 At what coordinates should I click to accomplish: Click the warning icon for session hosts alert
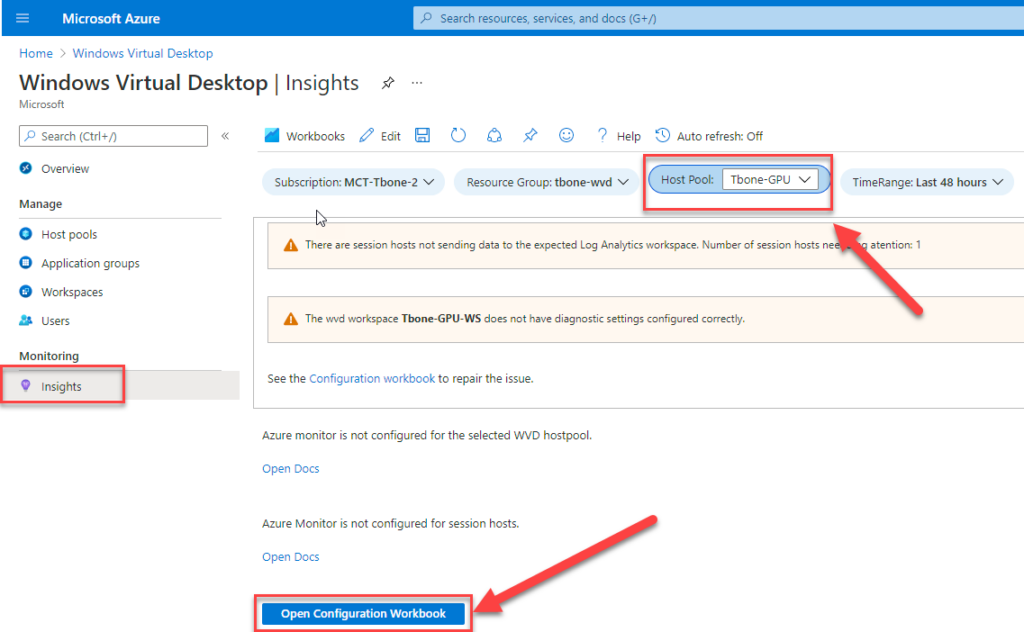(x=291, y=245)
